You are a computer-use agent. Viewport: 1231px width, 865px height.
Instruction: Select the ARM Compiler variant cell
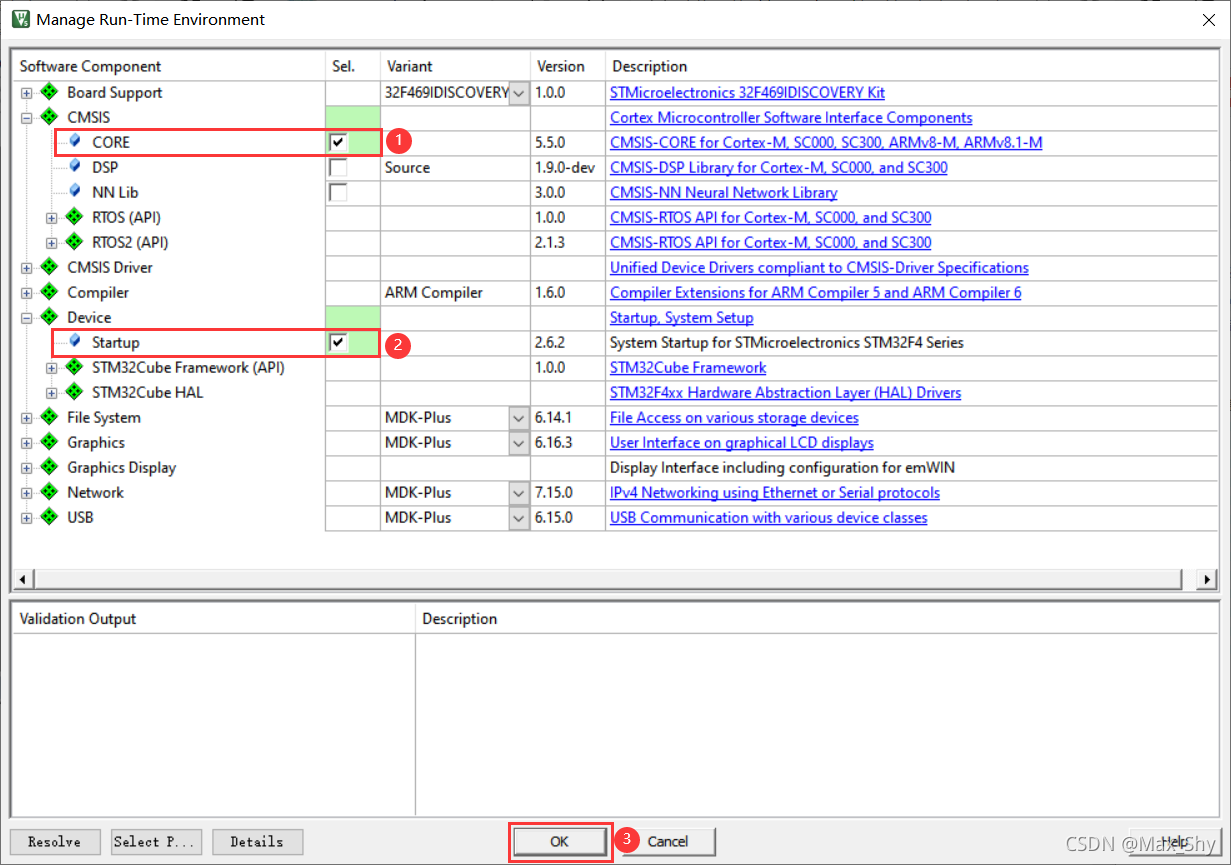click(x=455, y=292)
